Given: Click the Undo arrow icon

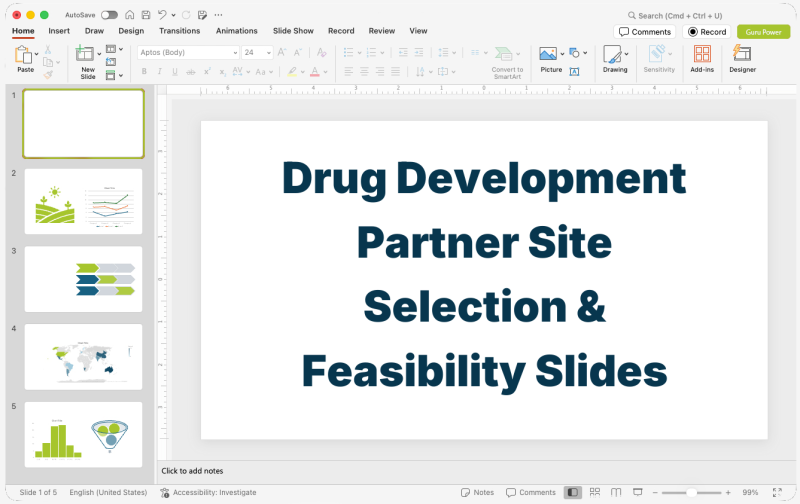Looking at the screenshot, I should [x=162, y=15].
